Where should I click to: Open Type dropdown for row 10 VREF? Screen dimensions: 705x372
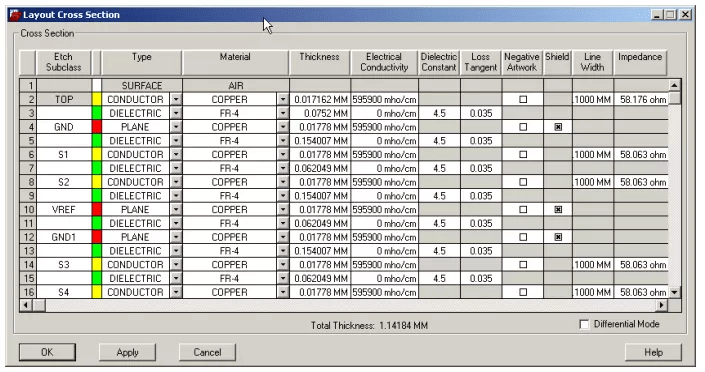click(x=176, y=210)
